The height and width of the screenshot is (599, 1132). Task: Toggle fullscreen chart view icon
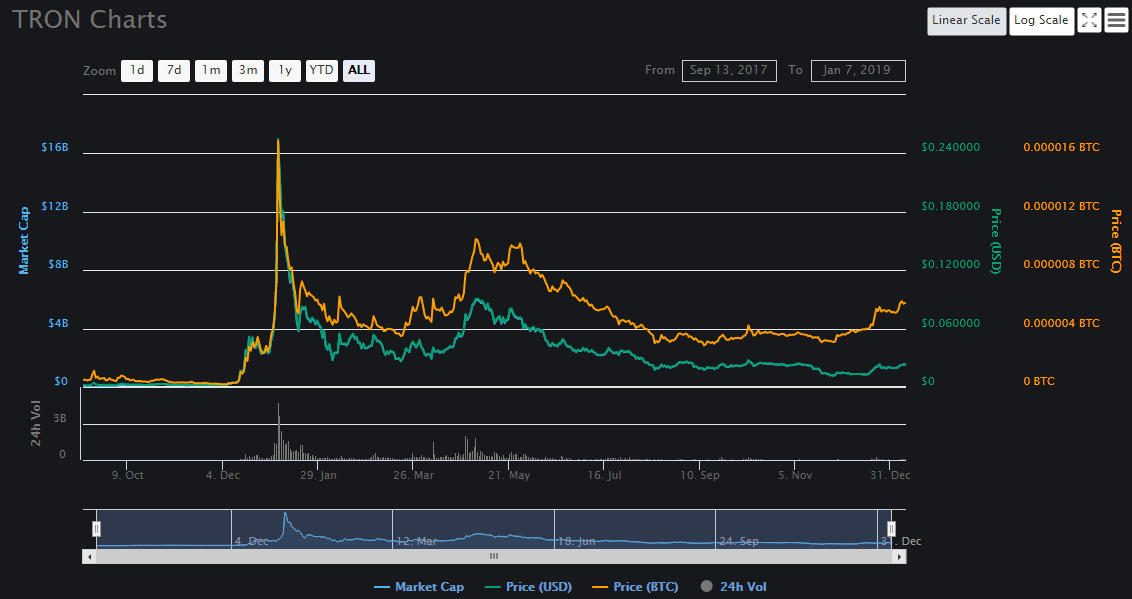click(x=1089, y=20)
